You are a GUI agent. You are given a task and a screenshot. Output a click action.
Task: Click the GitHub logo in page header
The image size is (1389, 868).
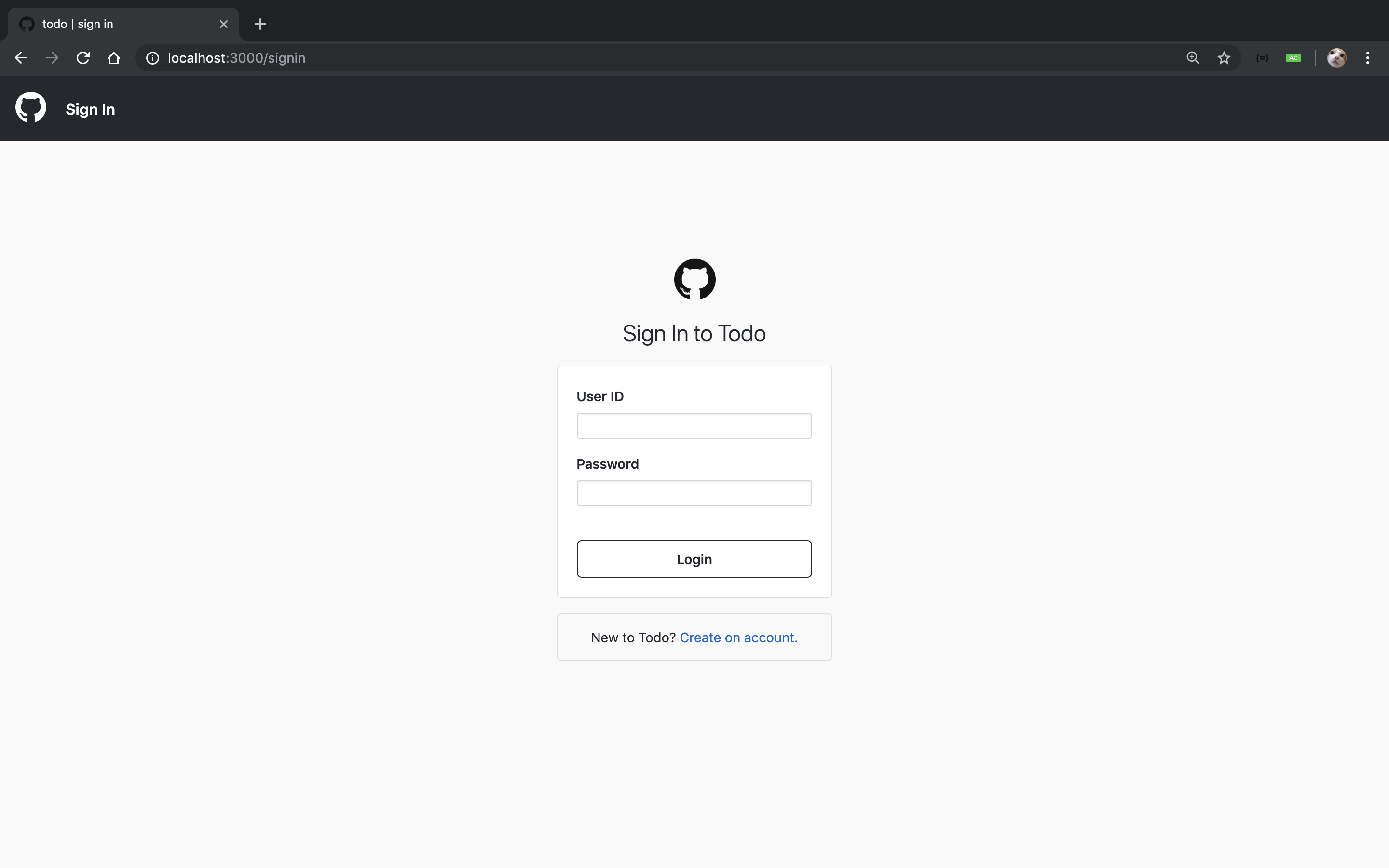30,108
